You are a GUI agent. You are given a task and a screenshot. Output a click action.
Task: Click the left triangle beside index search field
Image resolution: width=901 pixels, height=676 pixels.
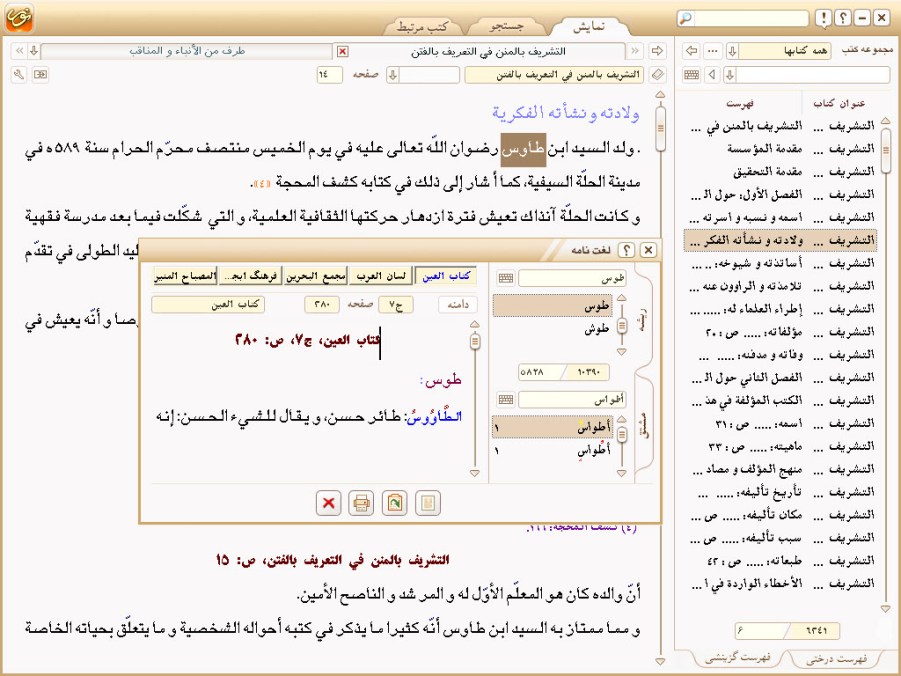click(713, 74)
